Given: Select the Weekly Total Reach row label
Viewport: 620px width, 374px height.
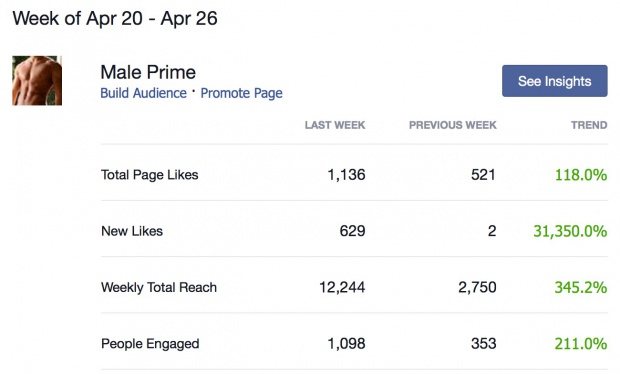Looking at the screenshot, I should (x=159, y=287).
